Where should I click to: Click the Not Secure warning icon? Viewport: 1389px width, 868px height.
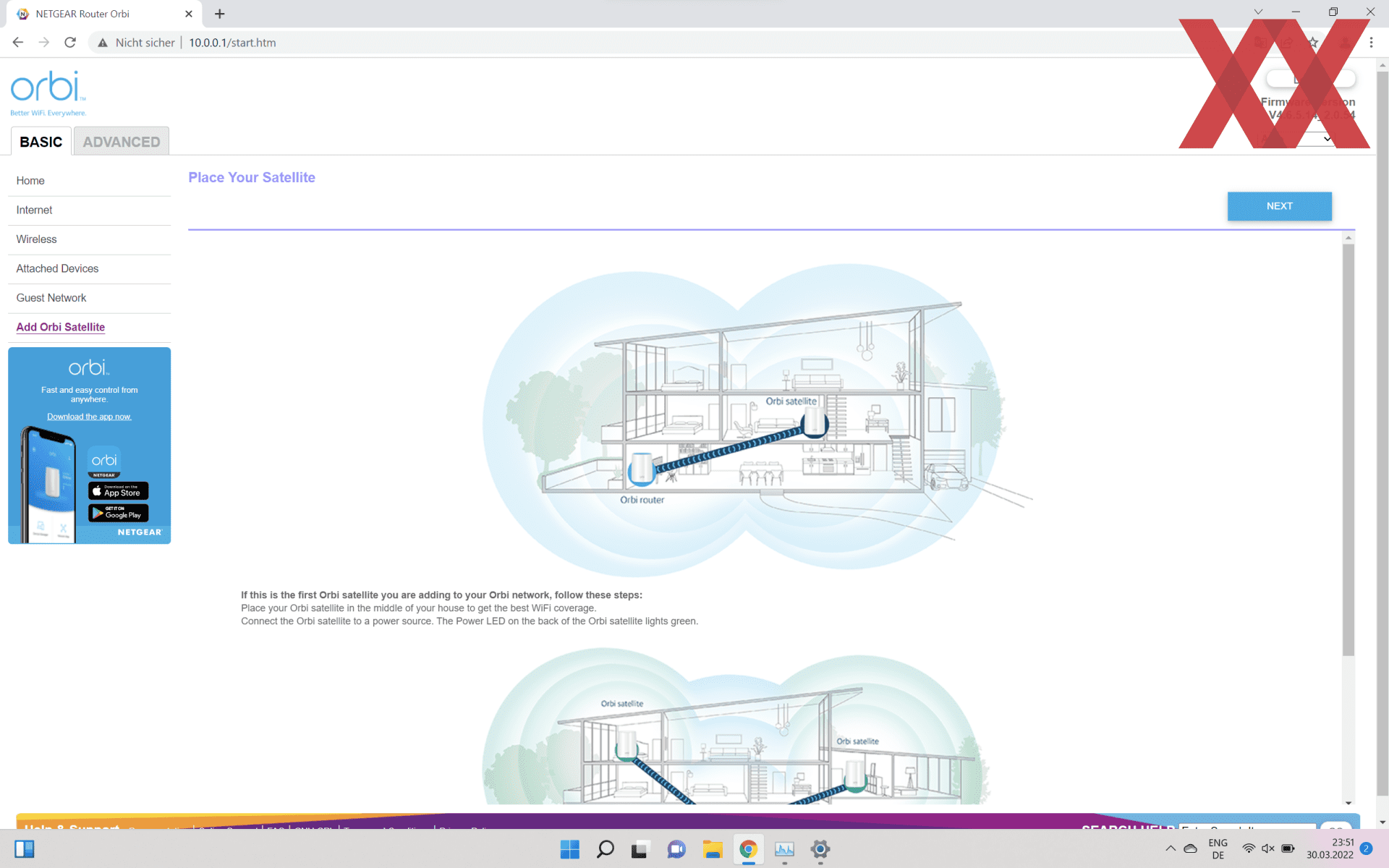click(x=103, y=43)
